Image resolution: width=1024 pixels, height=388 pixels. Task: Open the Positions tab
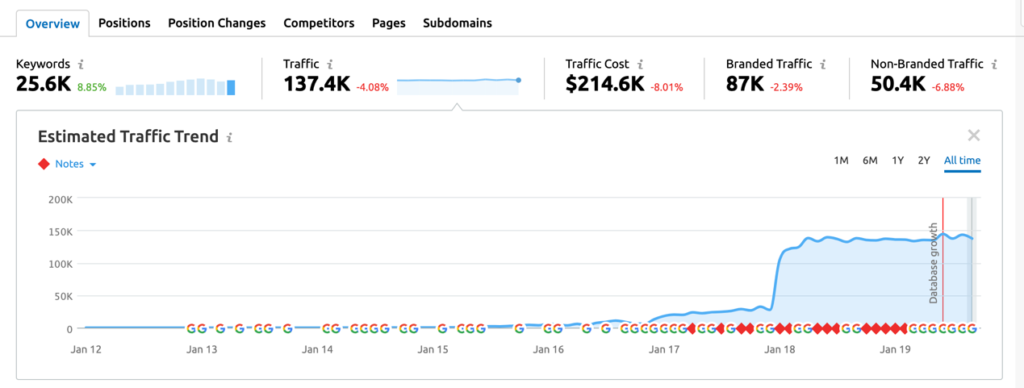click(124, 23)
